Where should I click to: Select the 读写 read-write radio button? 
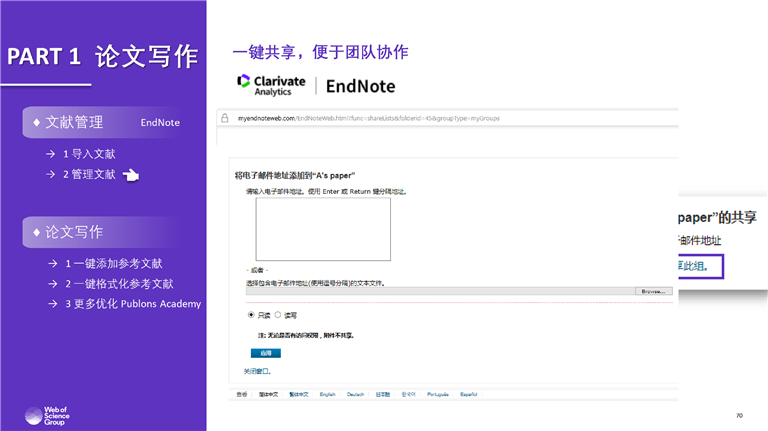(278, 315)
